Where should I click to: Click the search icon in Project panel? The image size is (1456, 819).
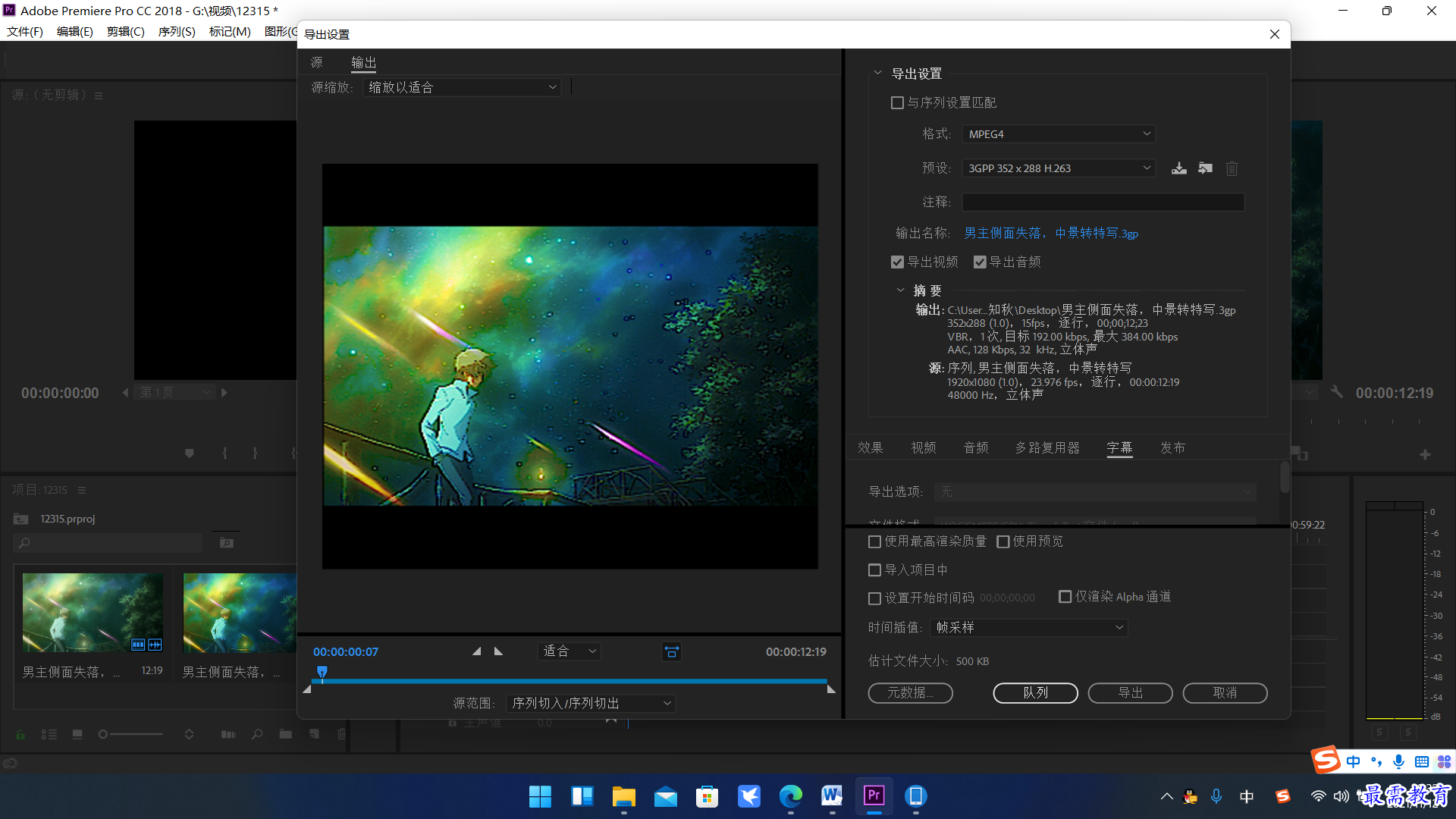click(24, 543)
